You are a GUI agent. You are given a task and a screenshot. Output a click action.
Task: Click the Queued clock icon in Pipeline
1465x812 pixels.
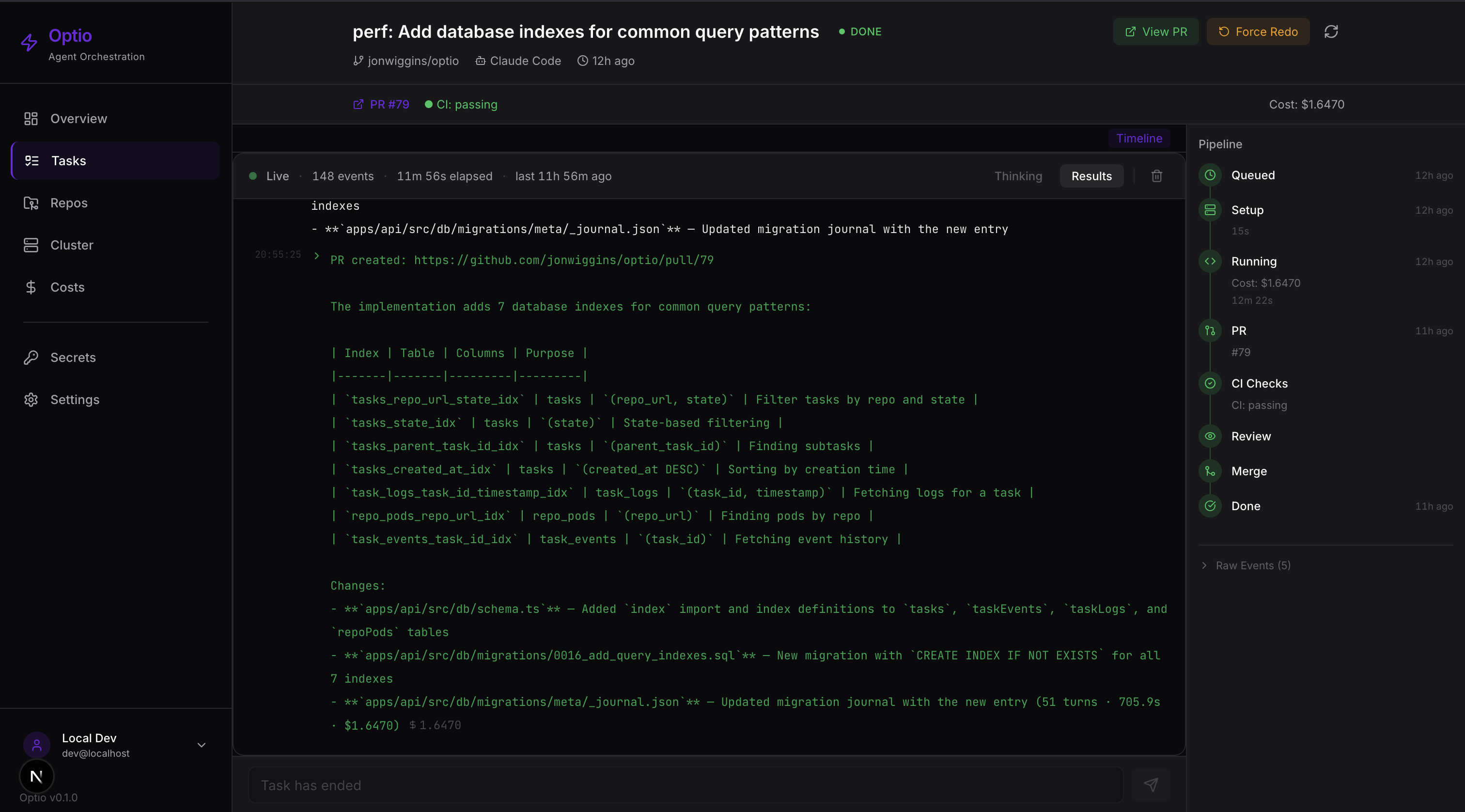click(1210, 175)
